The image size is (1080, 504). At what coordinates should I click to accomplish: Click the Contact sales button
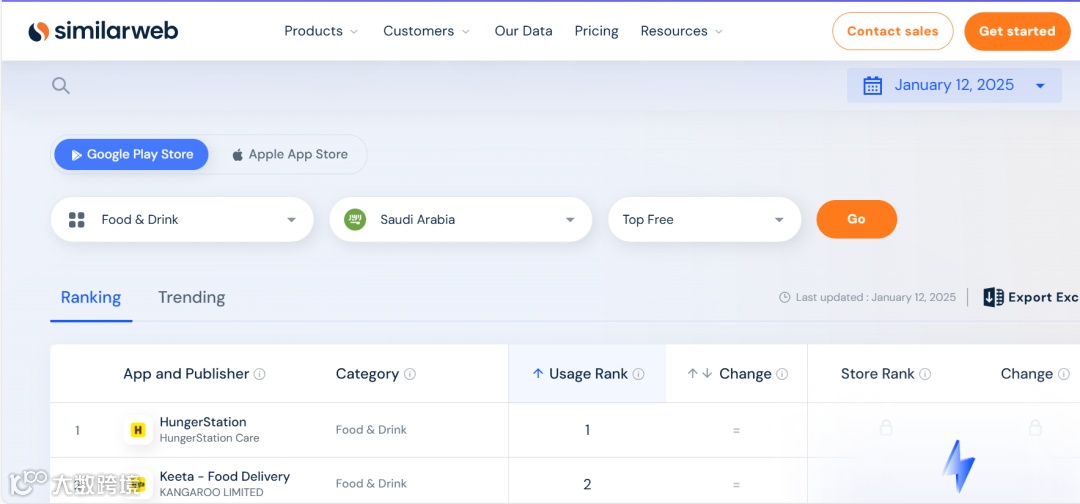[x=892, y=31]
